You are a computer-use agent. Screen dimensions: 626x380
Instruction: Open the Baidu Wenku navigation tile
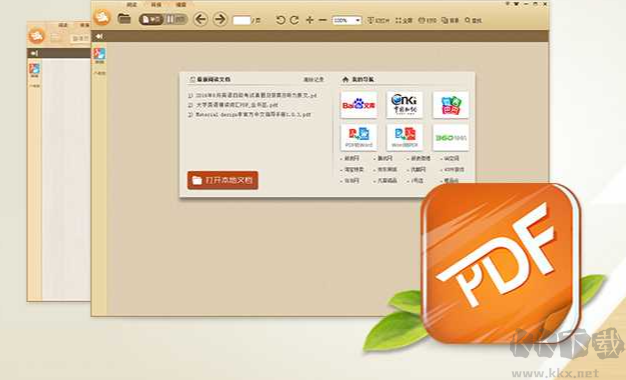pyautogui.click(x=359, y=105)
